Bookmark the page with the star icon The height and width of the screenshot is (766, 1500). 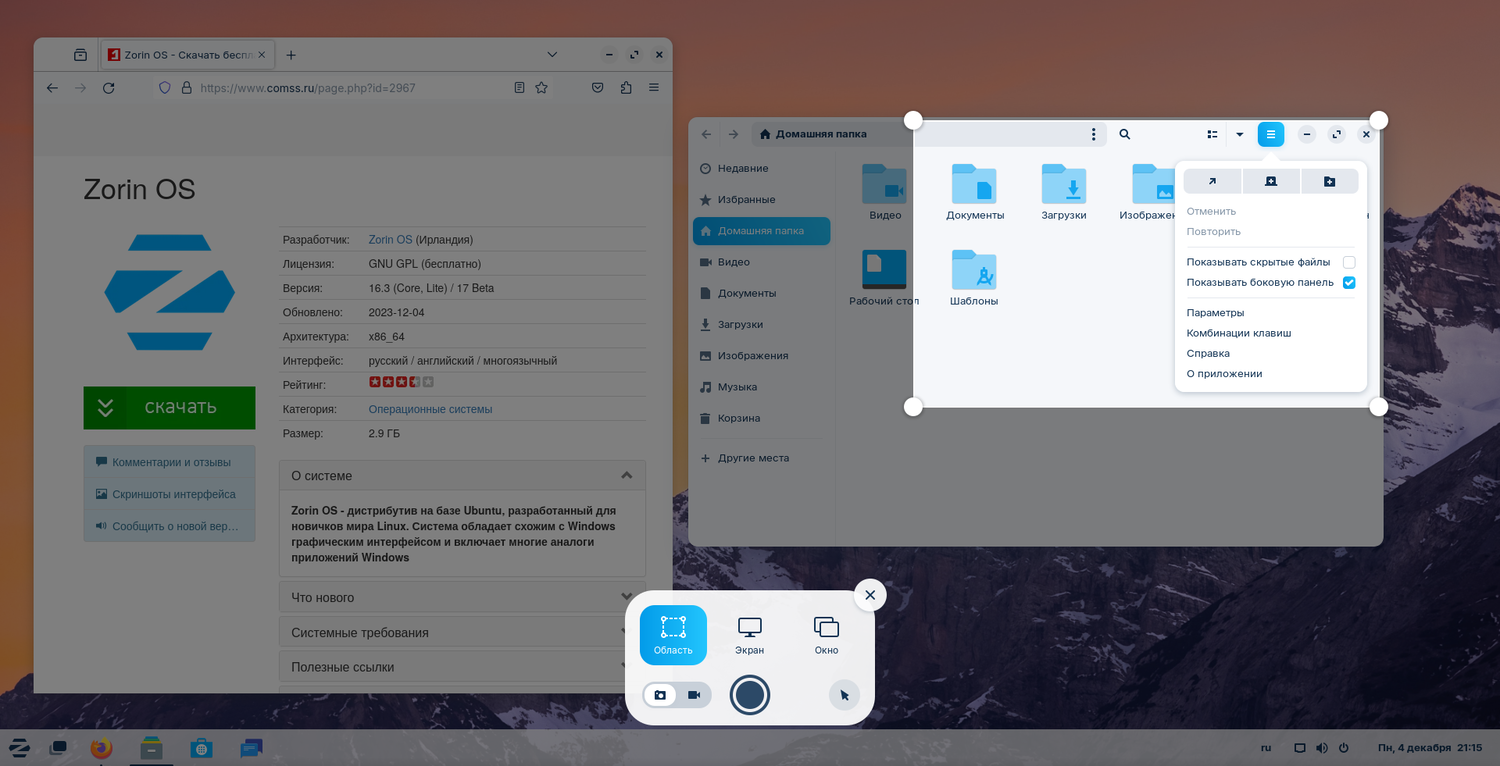point(541,88)
